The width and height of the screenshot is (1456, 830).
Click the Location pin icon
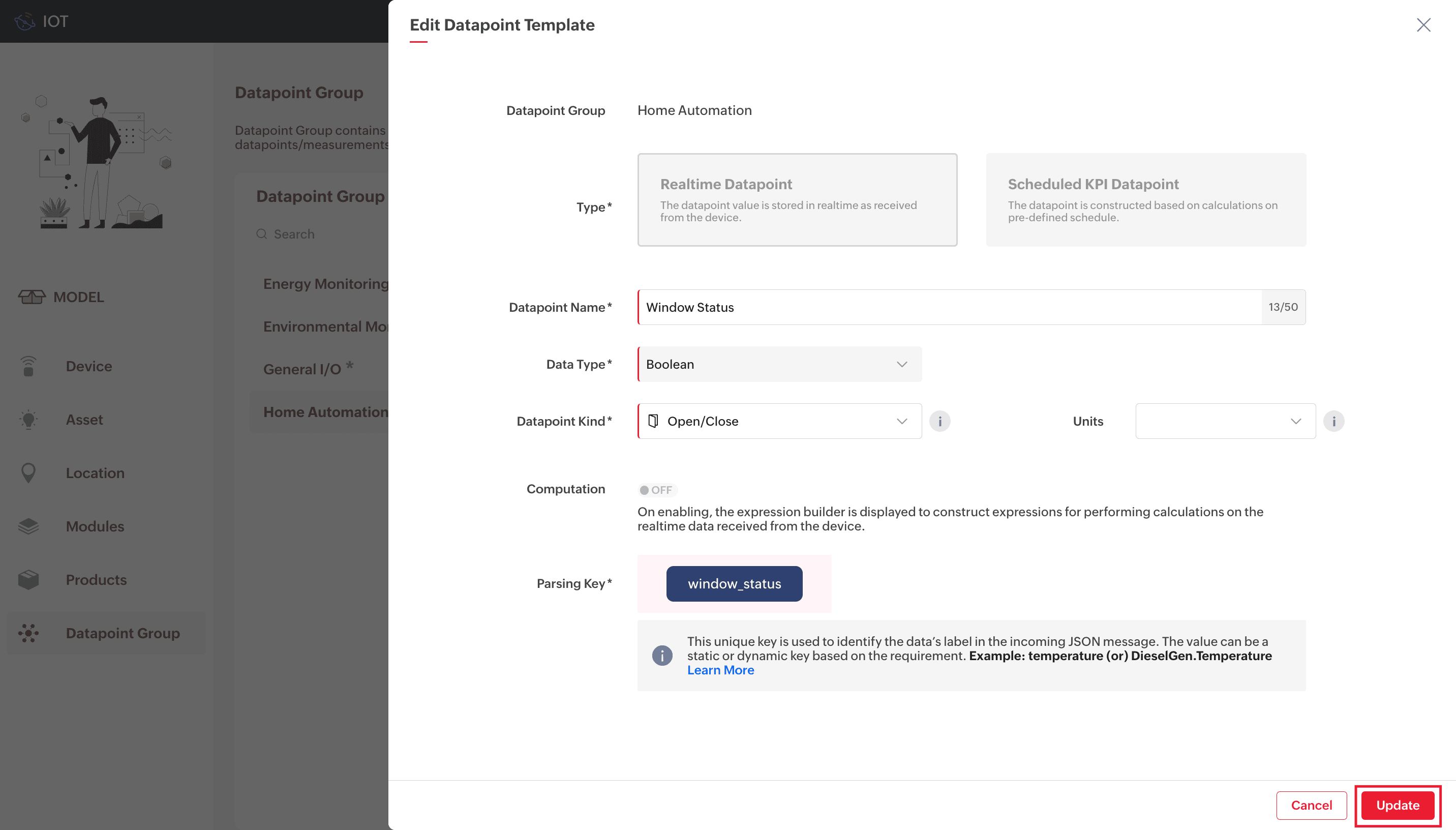pos(28,472)
